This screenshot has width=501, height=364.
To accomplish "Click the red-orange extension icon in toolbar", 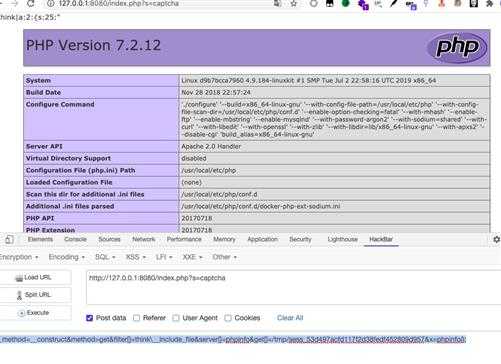I will pyautogui.click(x=442, y=3).
